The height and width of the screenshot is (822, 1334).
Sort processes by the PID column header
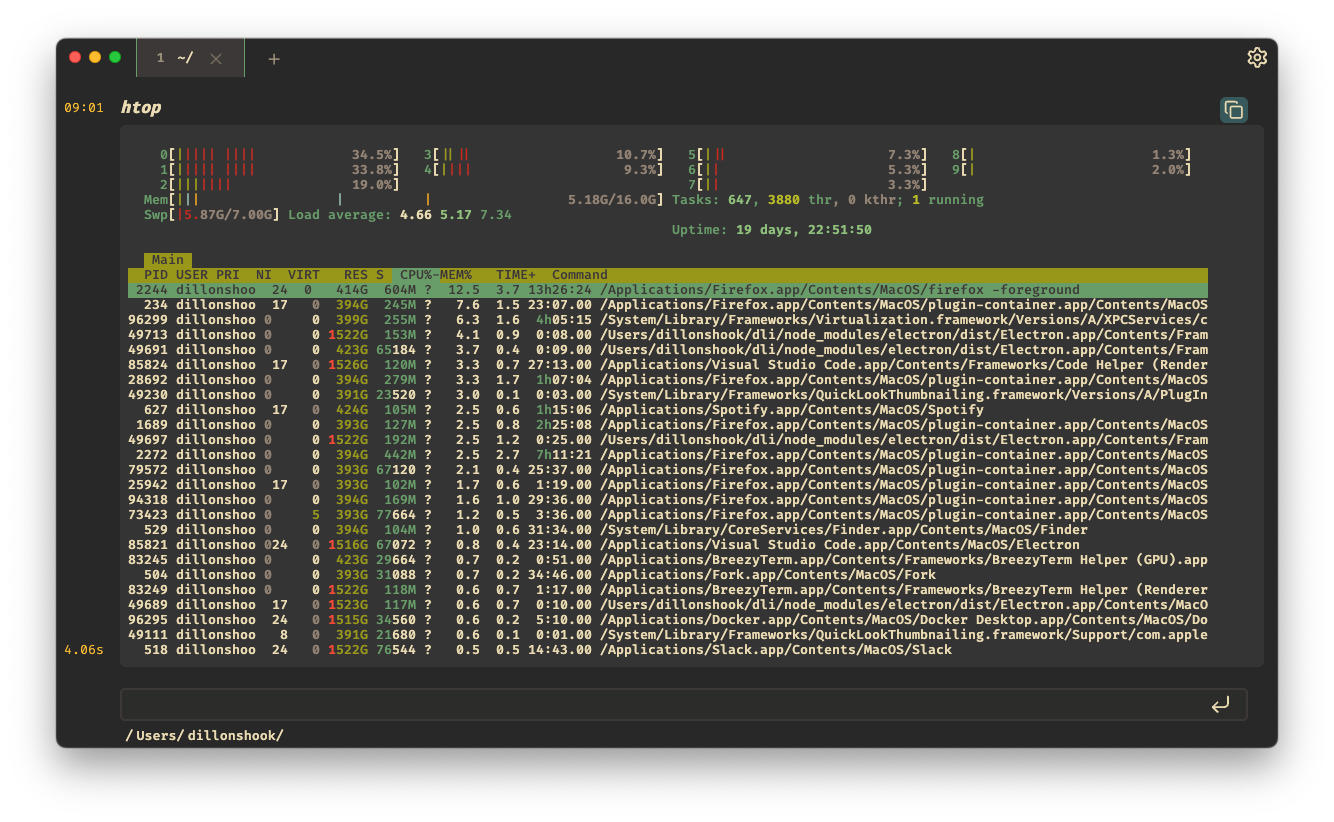point(156,274)
